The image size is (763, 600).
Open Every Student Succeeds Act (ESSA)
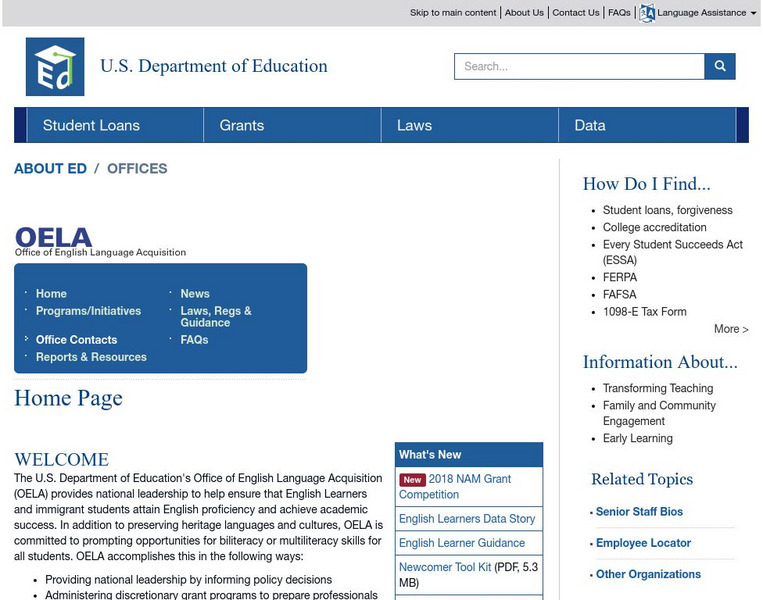tap(672, 252)
